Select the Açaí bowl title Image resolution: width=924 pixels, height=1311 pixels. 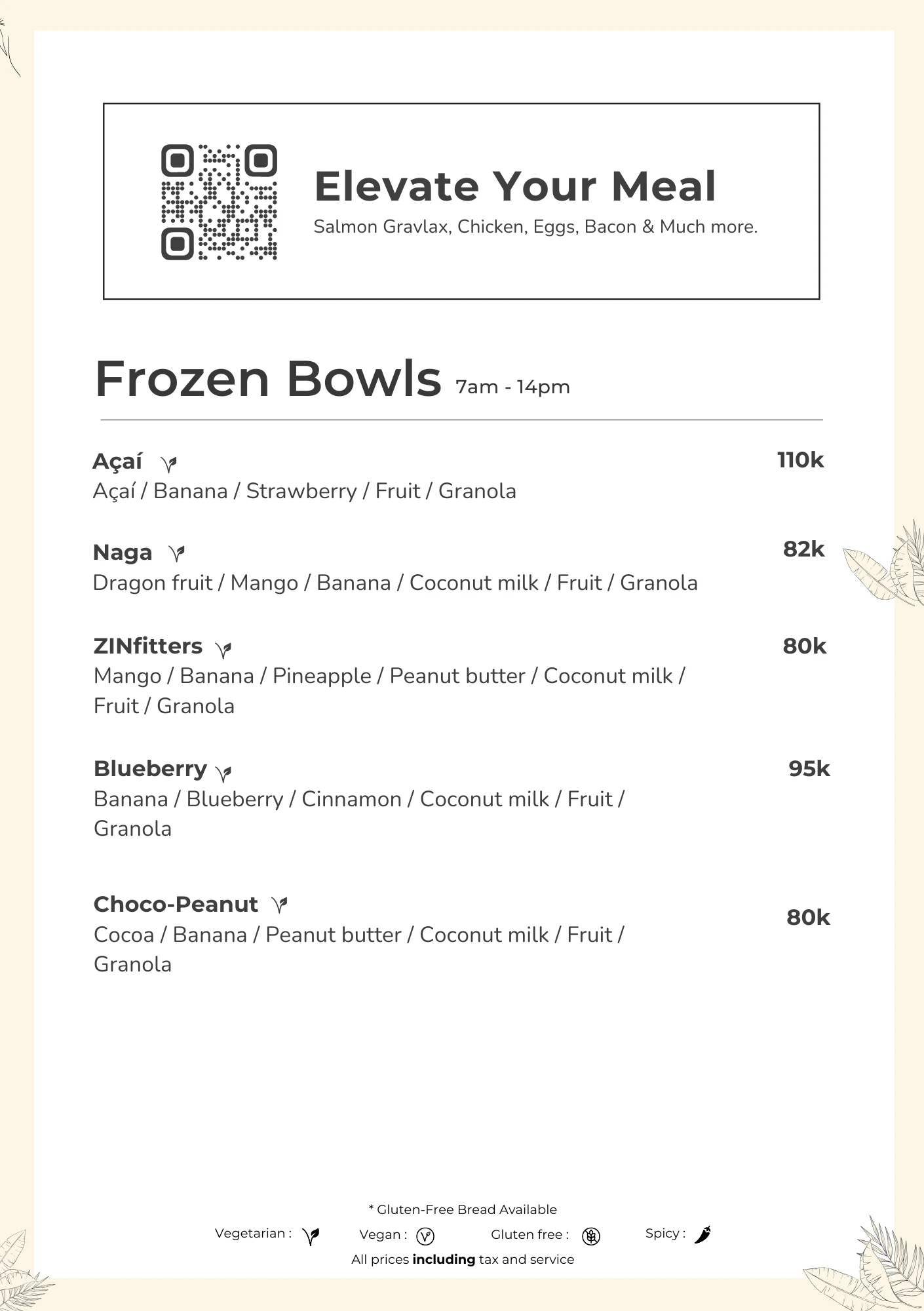coord(117,461)
